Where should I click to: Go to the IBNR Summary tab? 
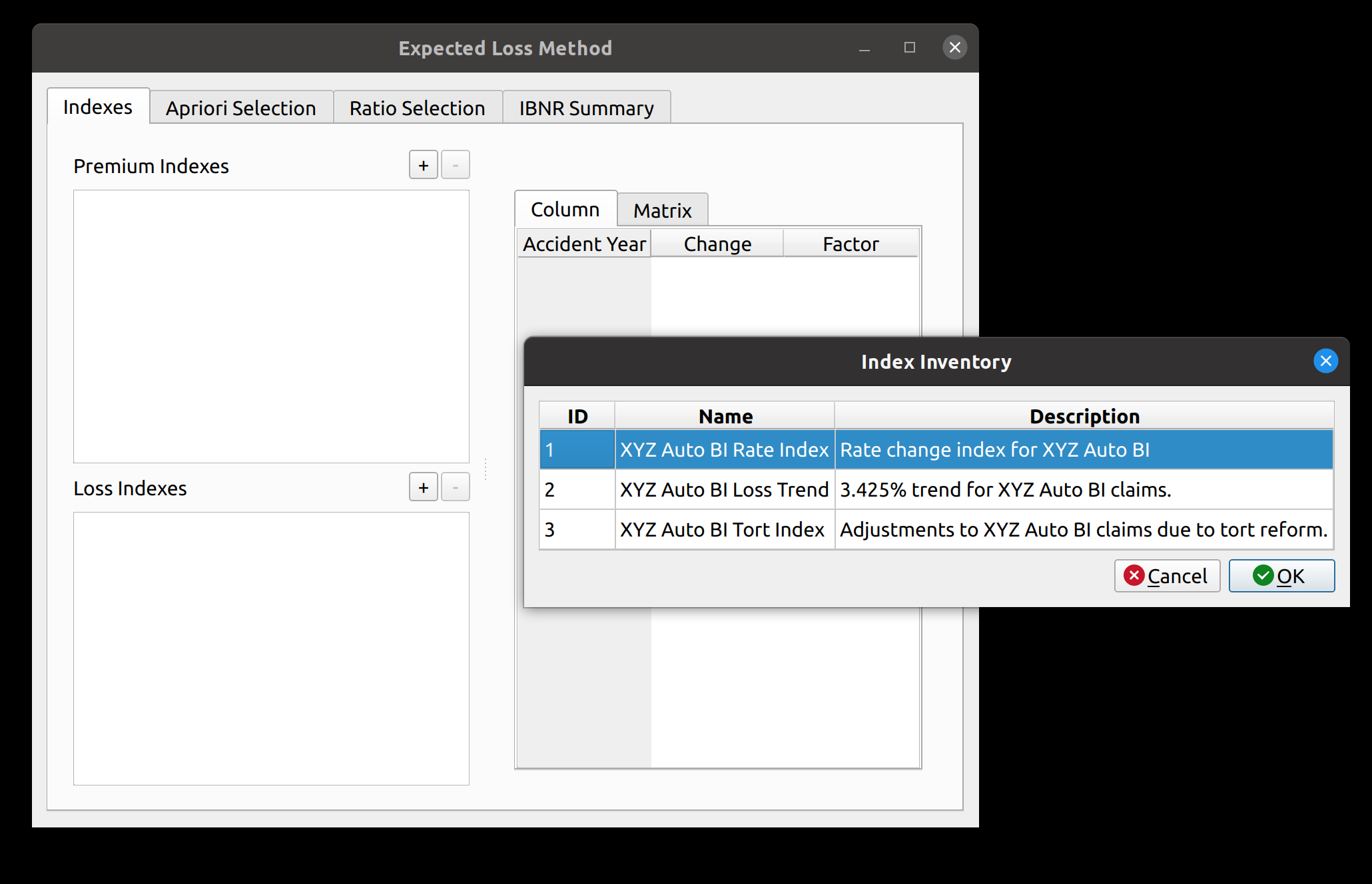point(586,108)
